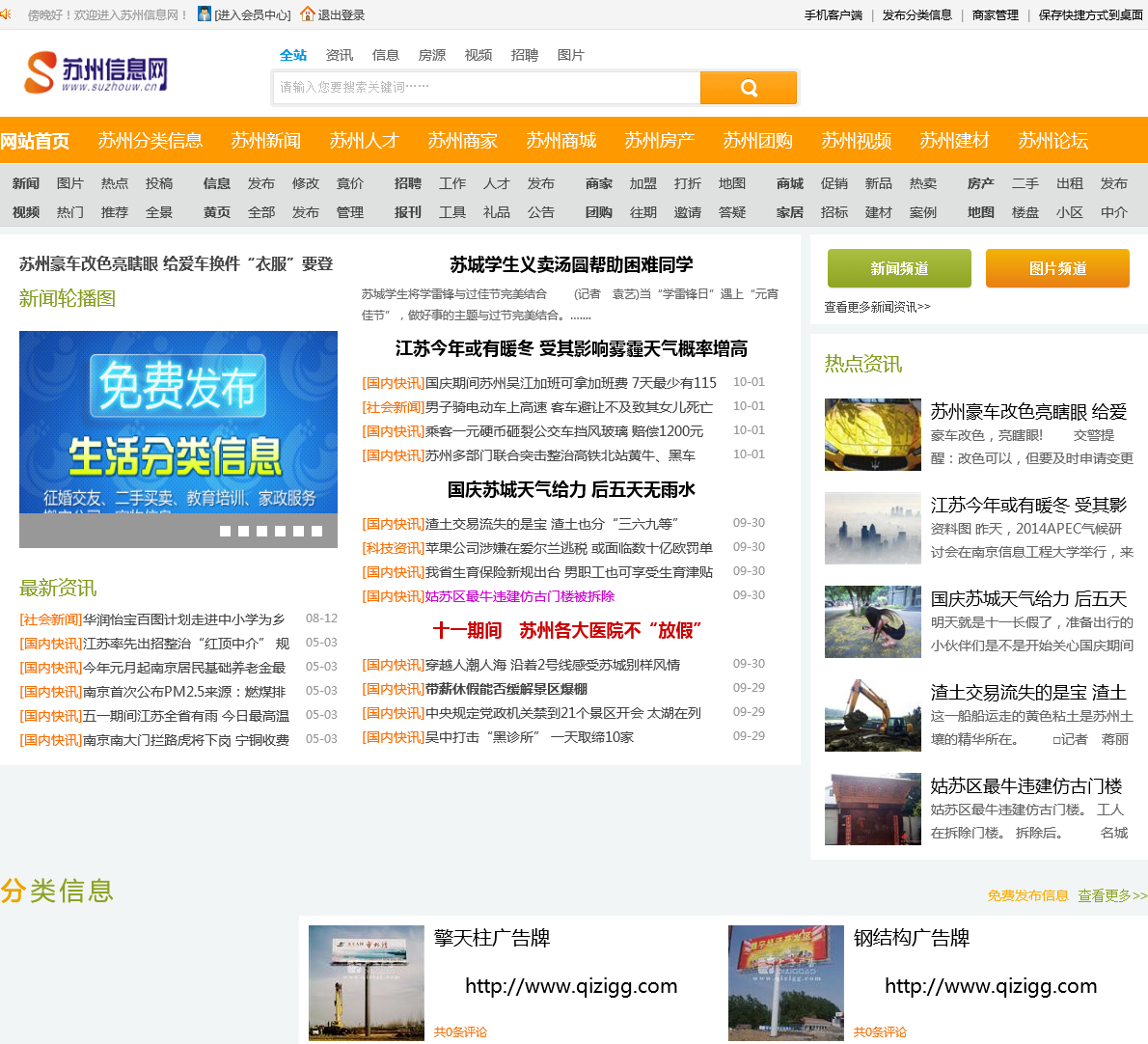Open news 吴中打击“黑诊所” 一天取缔10家

530,737
